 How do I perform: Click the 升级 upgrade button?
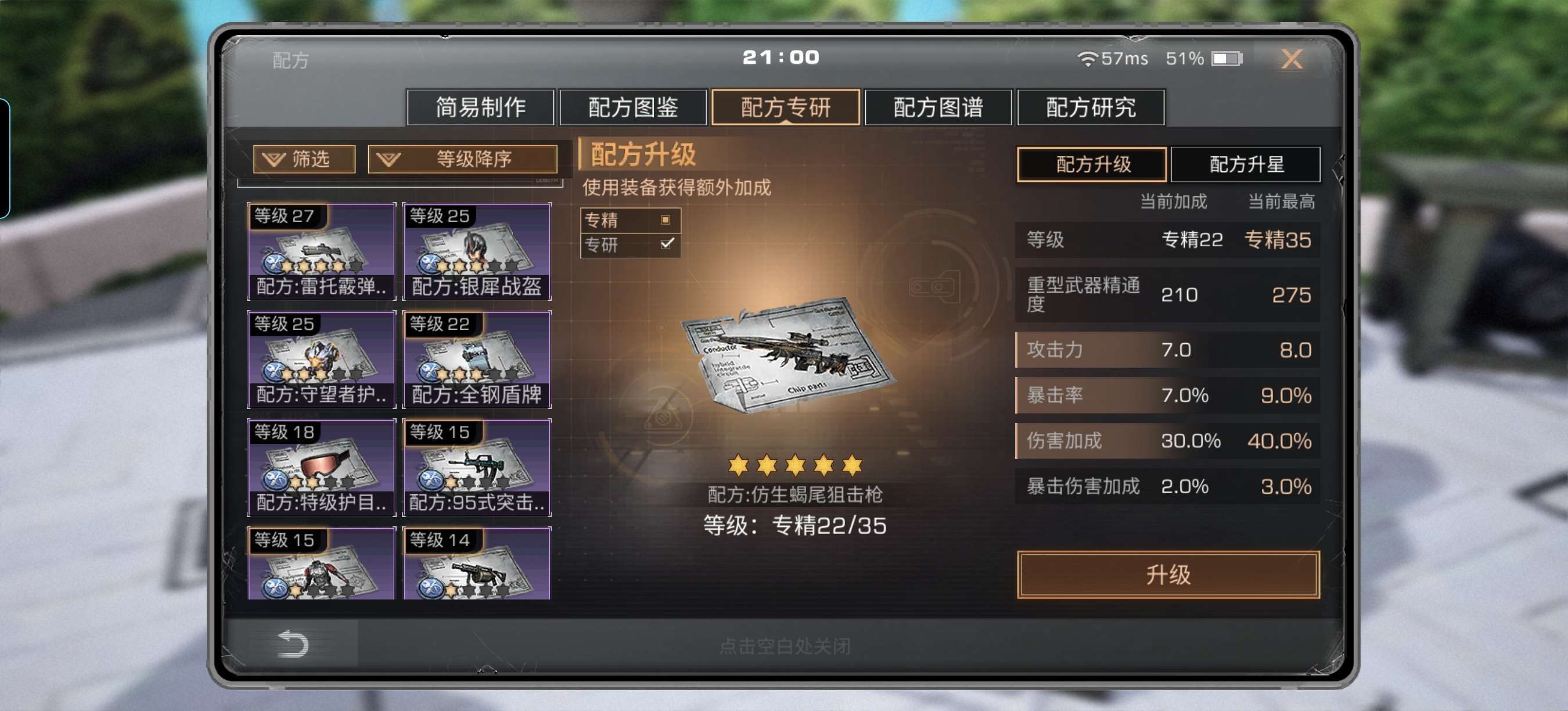click(1168, 574)
